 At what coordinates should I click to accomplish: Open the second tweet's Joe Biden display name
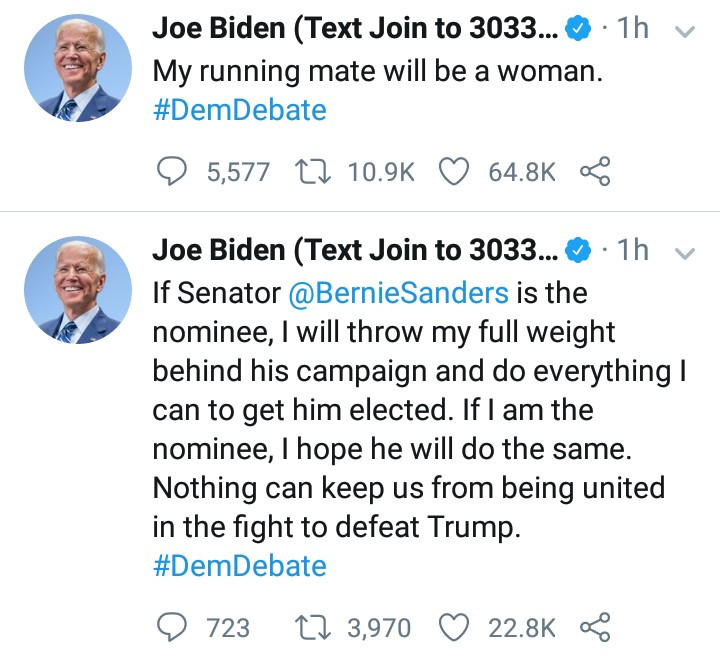pyautogui.click(x=355, y=251)
